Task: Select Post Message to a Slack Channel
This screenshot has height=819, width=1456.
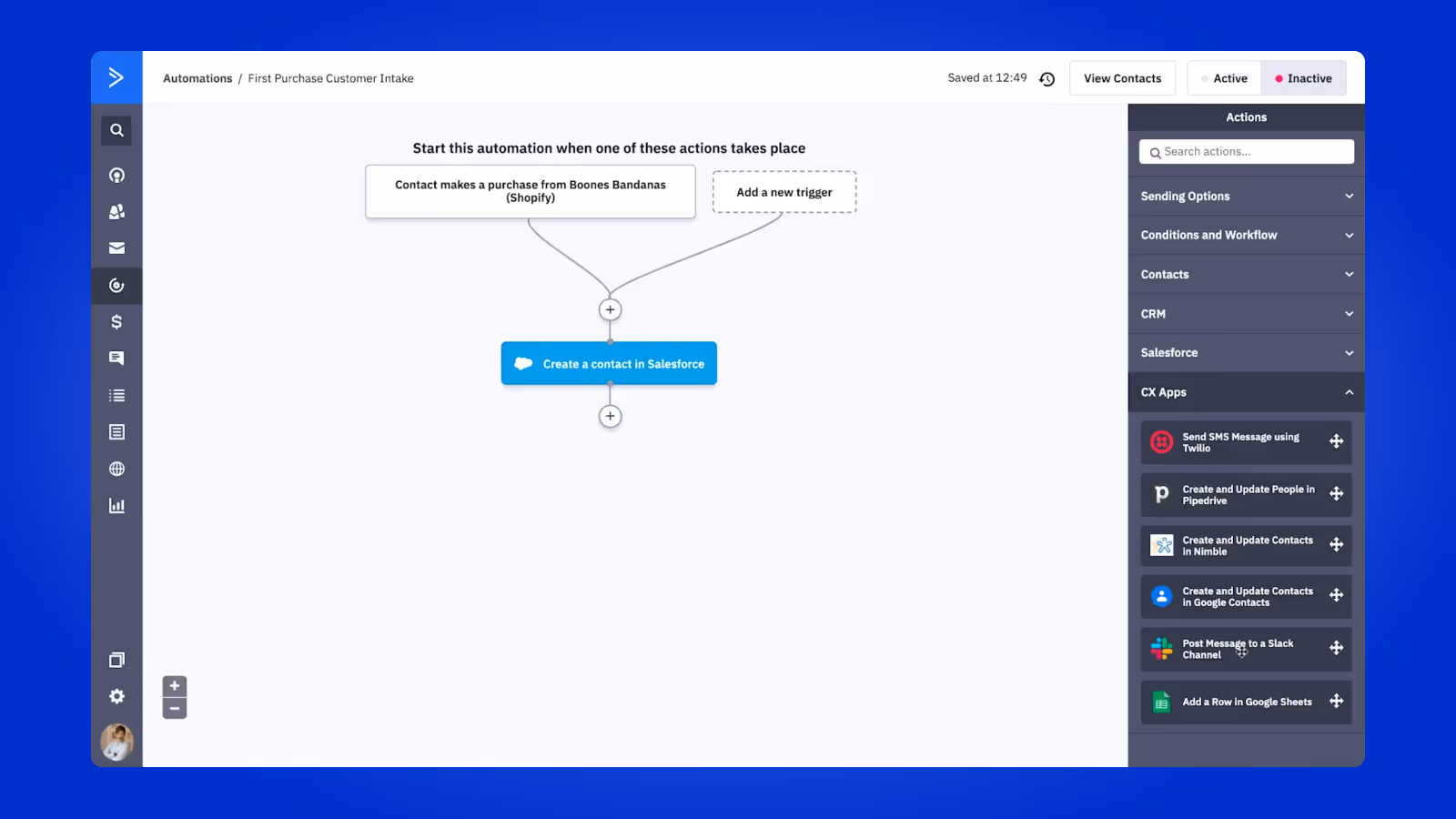Action: 1246,649
